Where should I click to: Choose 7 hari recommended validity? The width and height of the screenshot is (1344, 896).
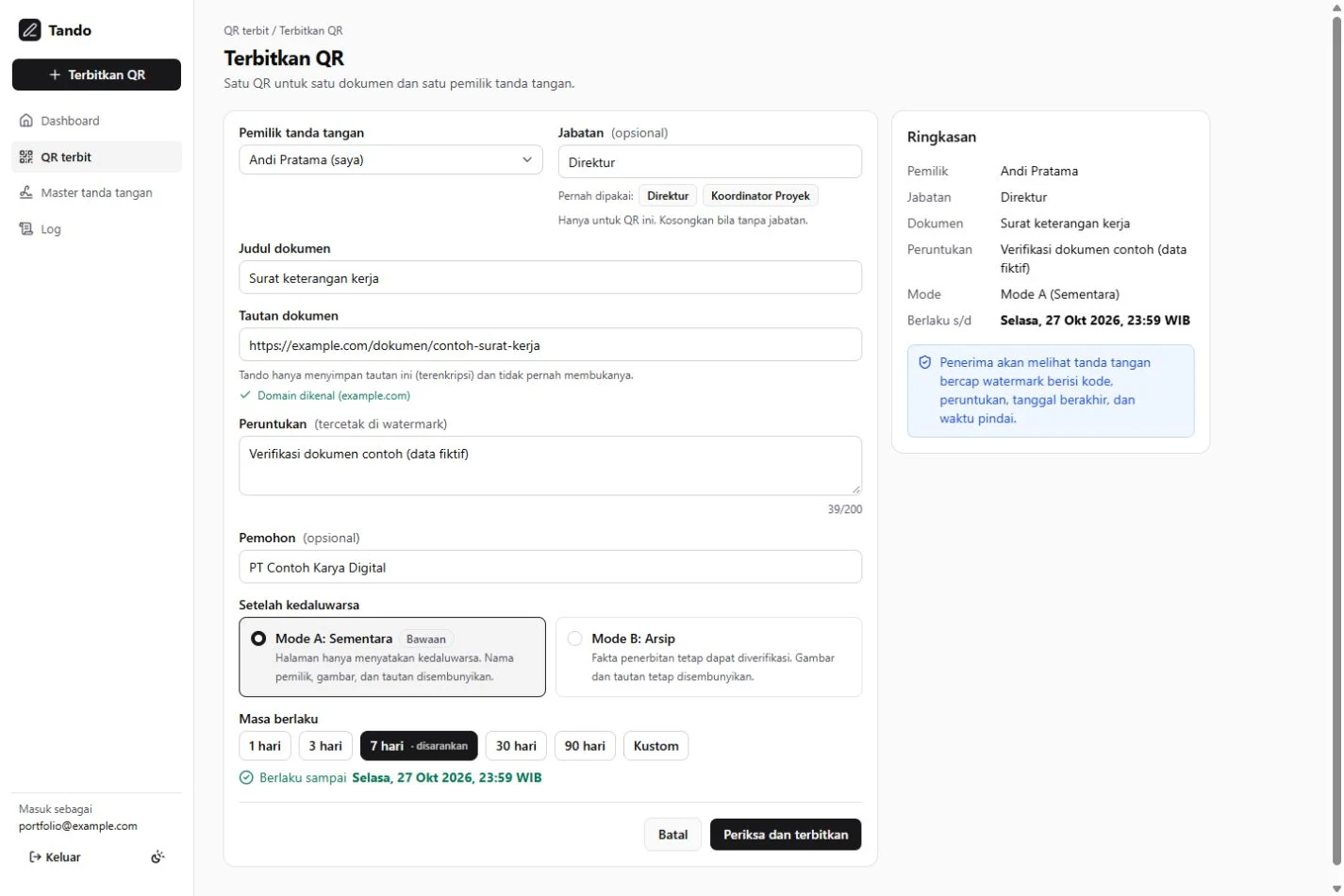point(419,746)
